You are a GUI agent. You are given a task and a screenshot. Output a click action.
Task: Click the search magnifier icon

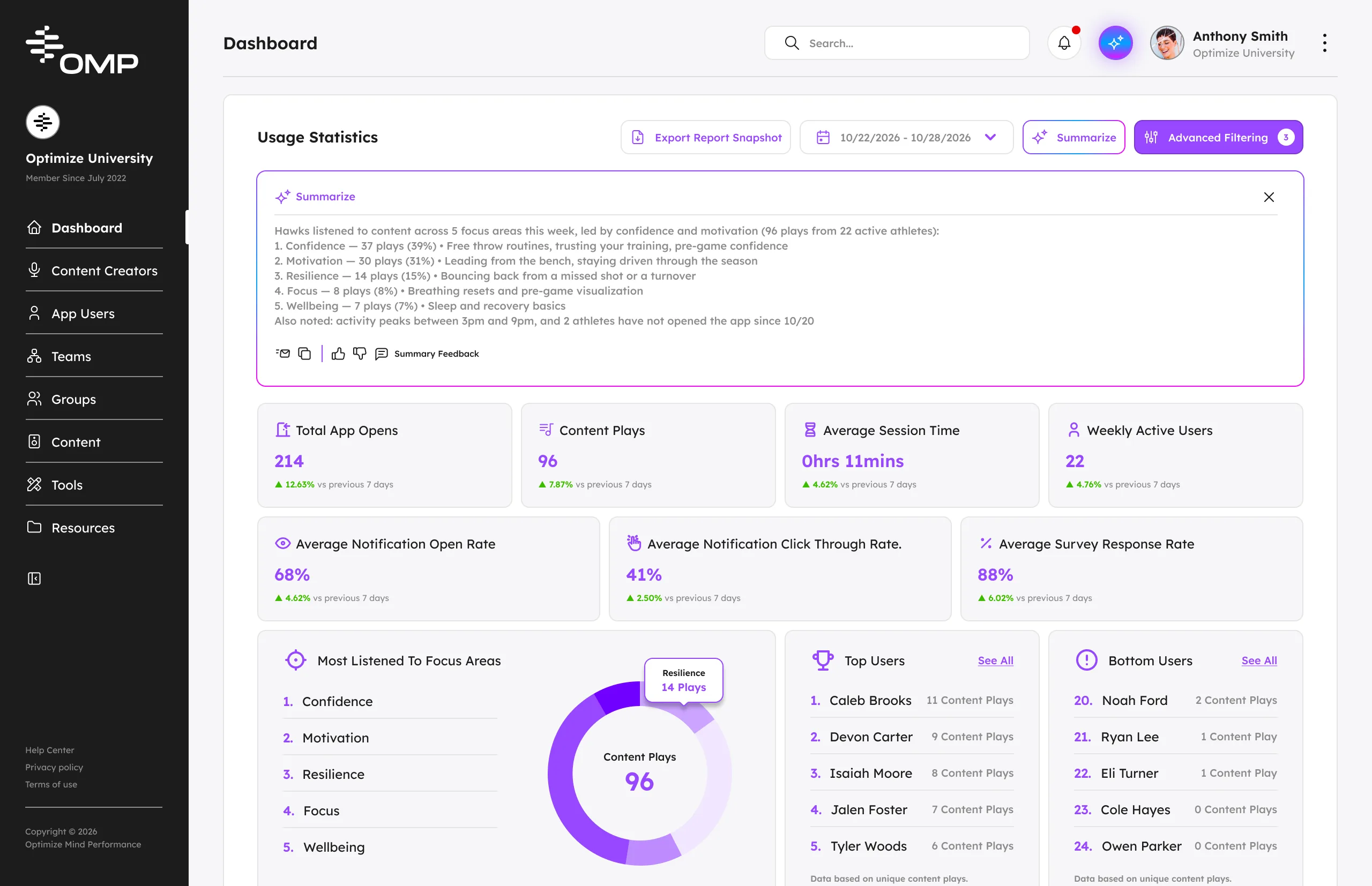pyautogui.click(x=792, y=42)
